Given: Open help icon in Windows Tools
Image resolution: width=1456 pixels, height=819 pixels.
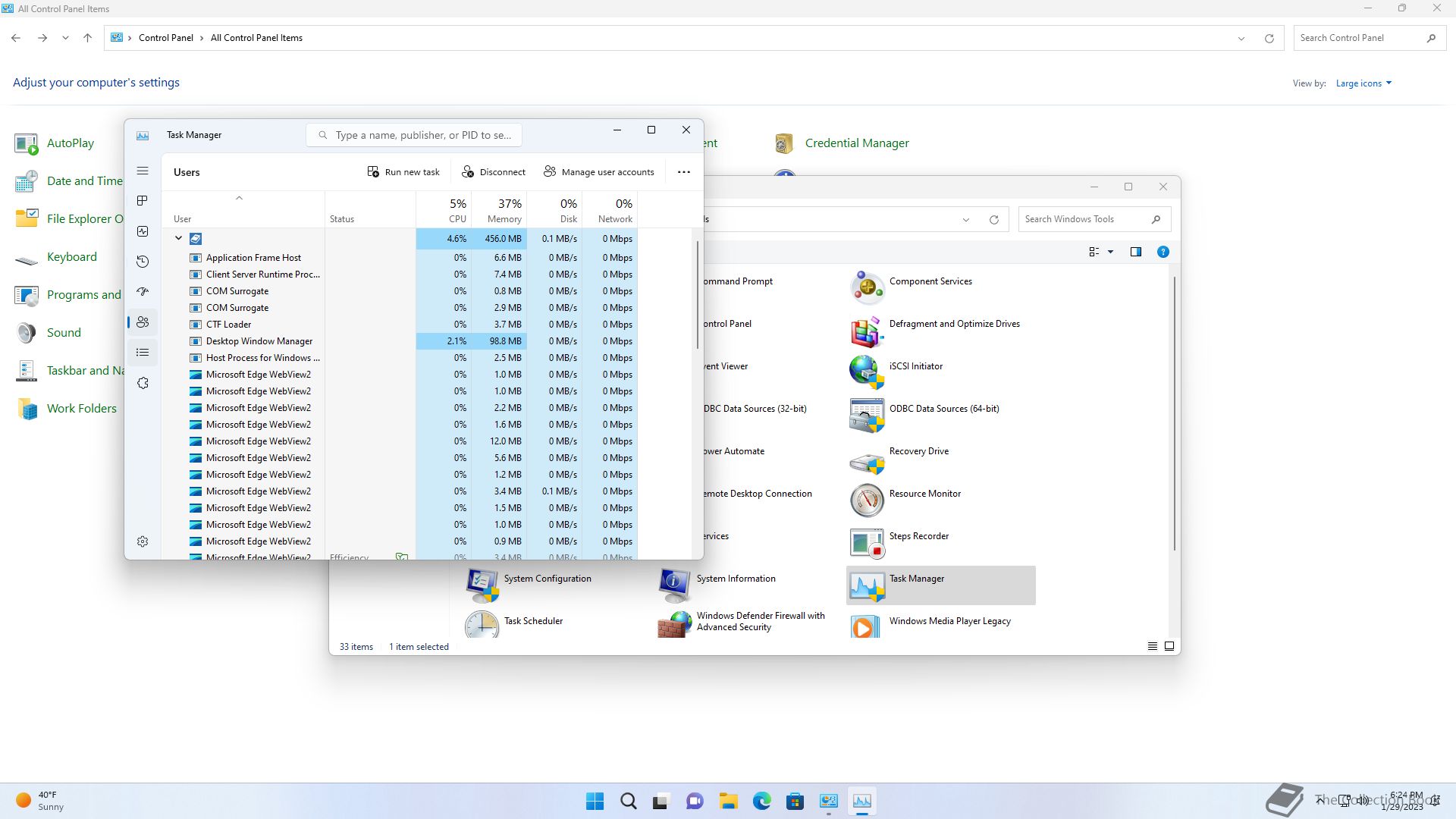Looking at the screenshot, I should pyautogui.click(x=1163, y=252).
